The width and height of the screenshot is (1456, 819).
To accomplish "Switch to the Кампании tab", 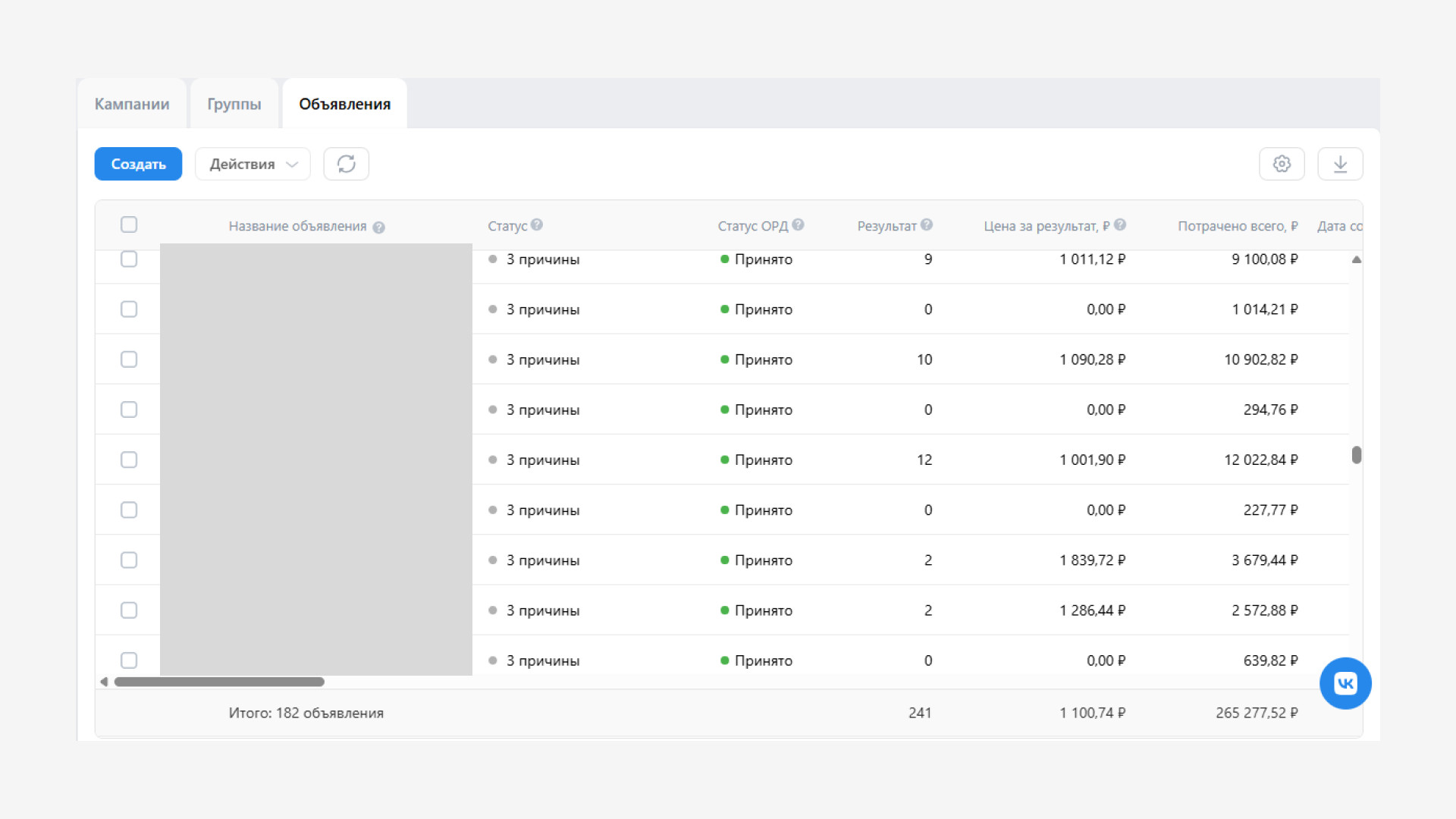I will point(132,104).
